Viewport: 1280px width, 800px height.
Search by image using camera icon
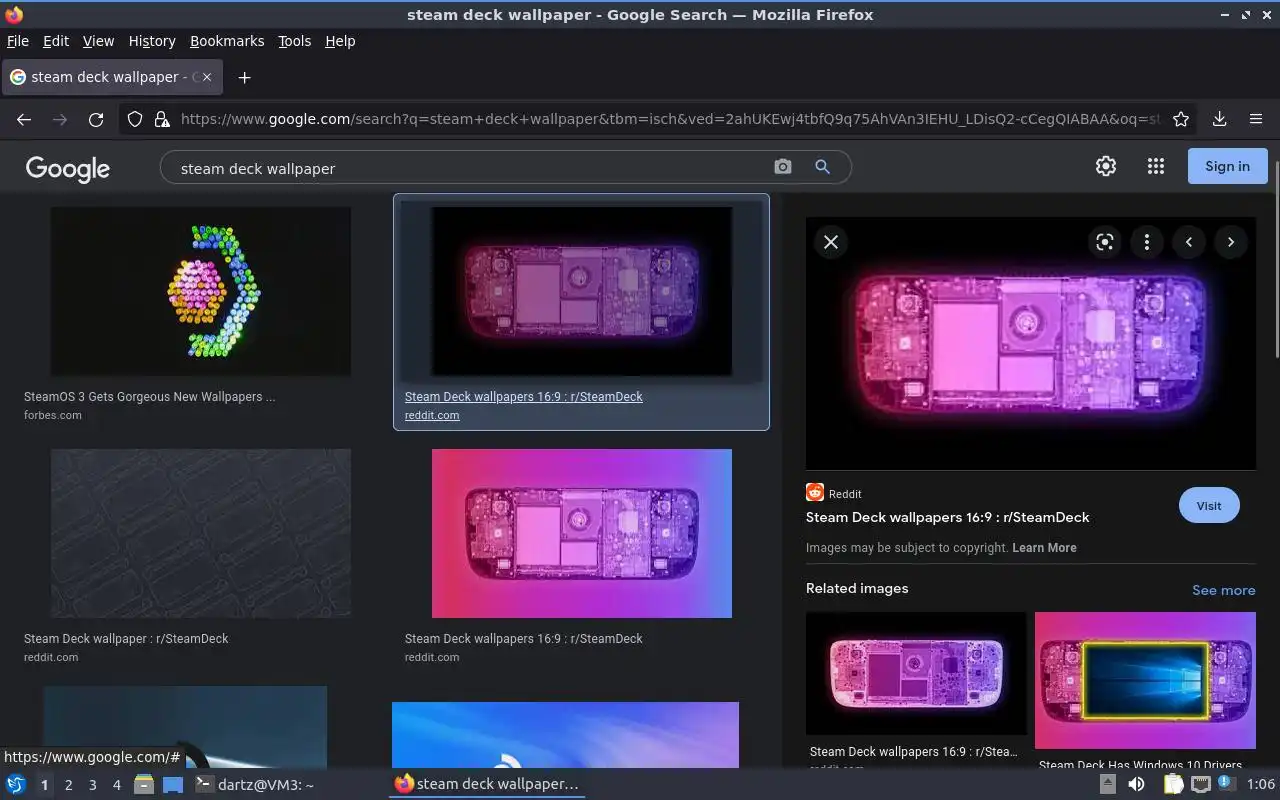click(783, 167)
